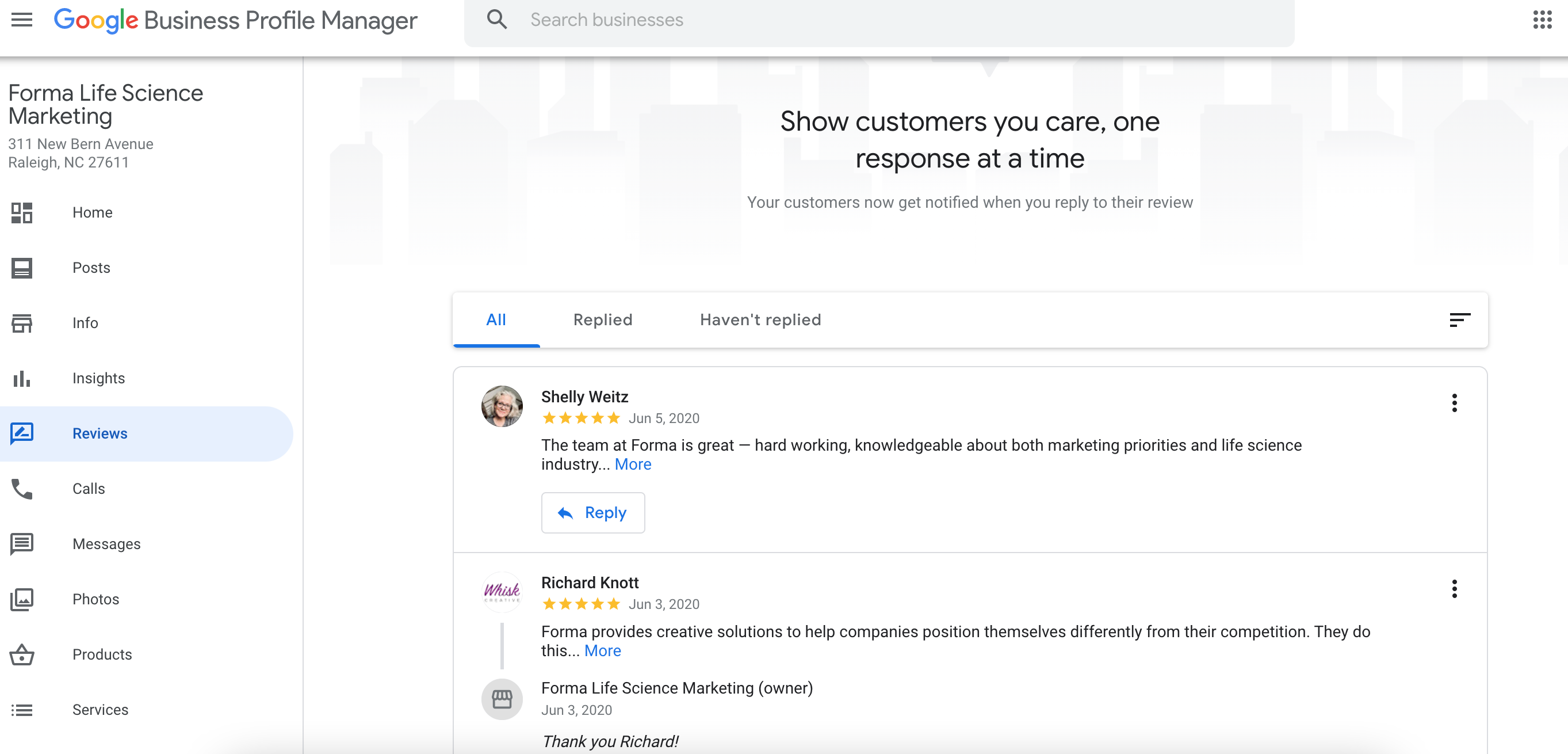Open the hamburger main menu

click(22, 20)
